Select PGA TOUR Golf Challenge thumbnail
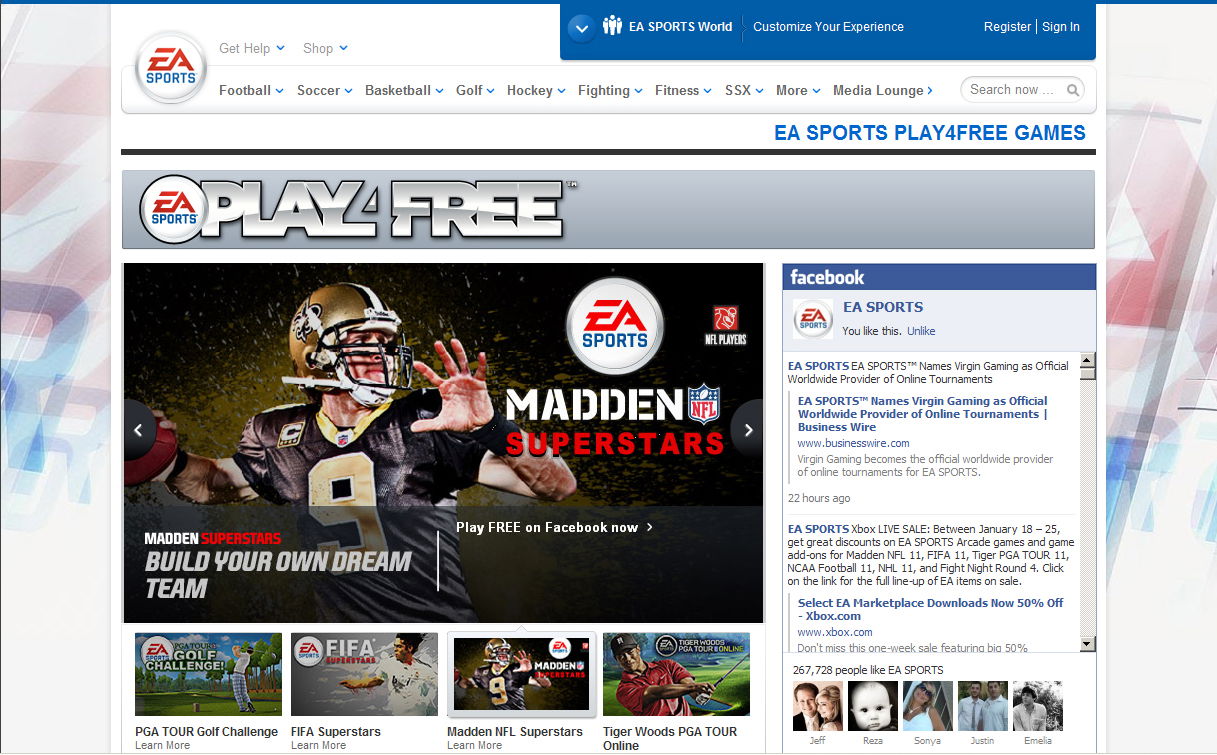1217x755 pixels. click(208, 674)
